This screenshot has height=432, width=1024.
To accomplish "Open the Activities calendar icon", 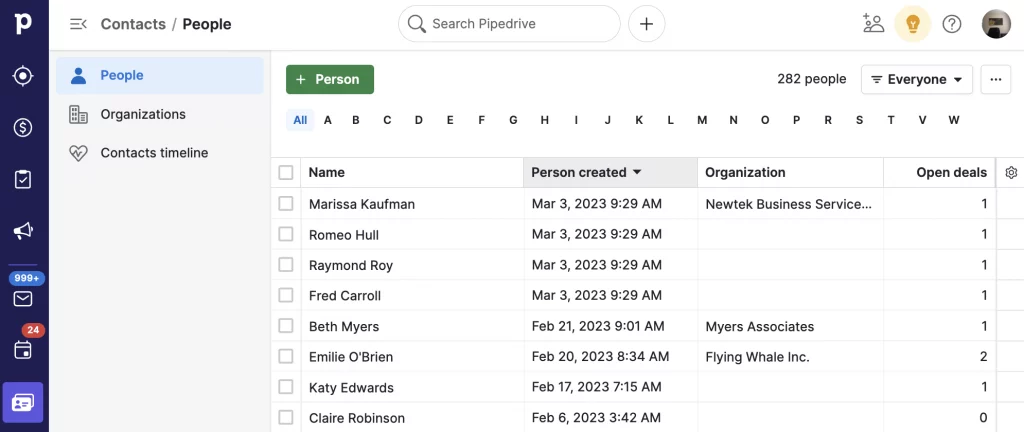I will [23, 350].
